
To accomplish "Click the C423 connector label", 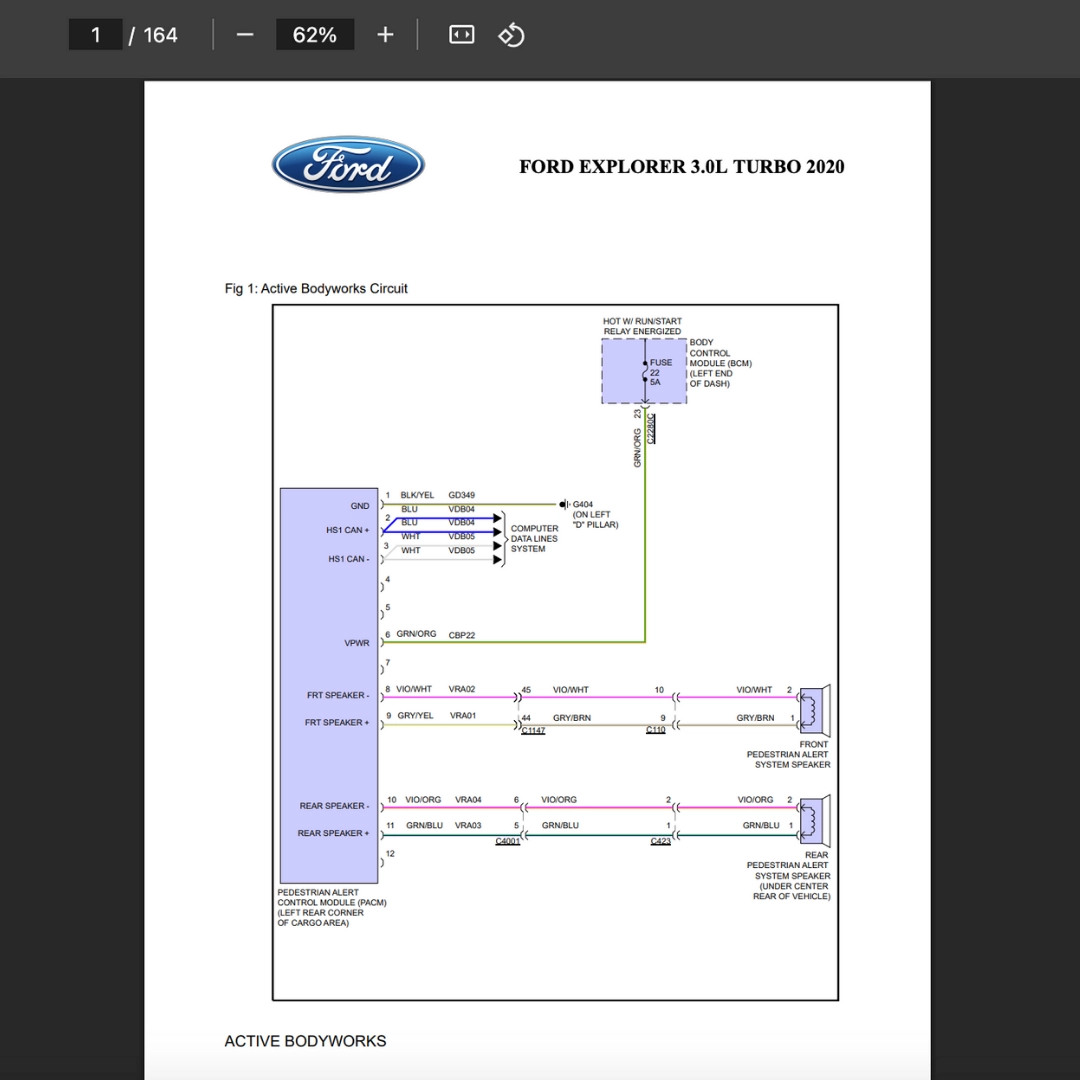I will [661, 841].
